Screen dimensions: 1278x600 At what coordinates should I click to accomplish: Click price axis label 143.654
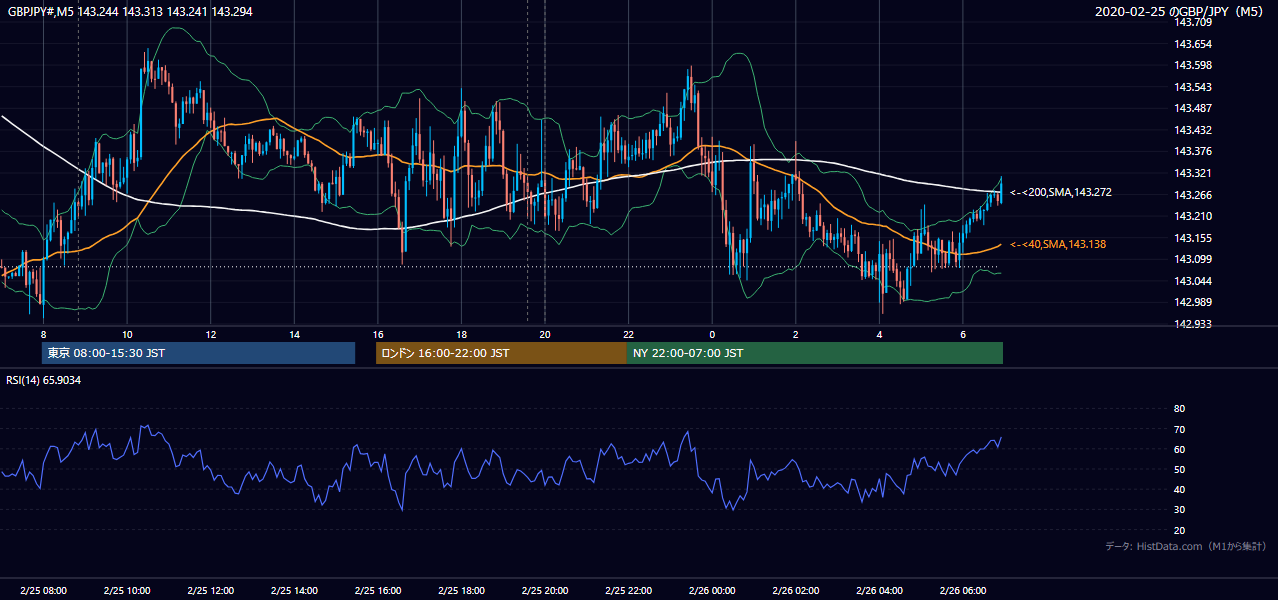(1192, 44)
